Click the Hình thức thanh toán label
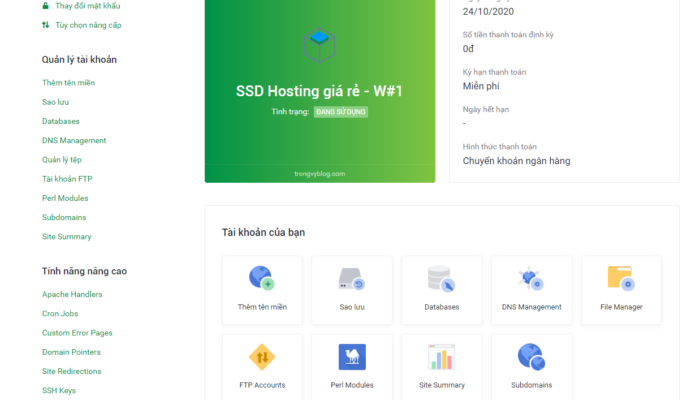The height and width of the screenshot is (400, 691). 499,147
